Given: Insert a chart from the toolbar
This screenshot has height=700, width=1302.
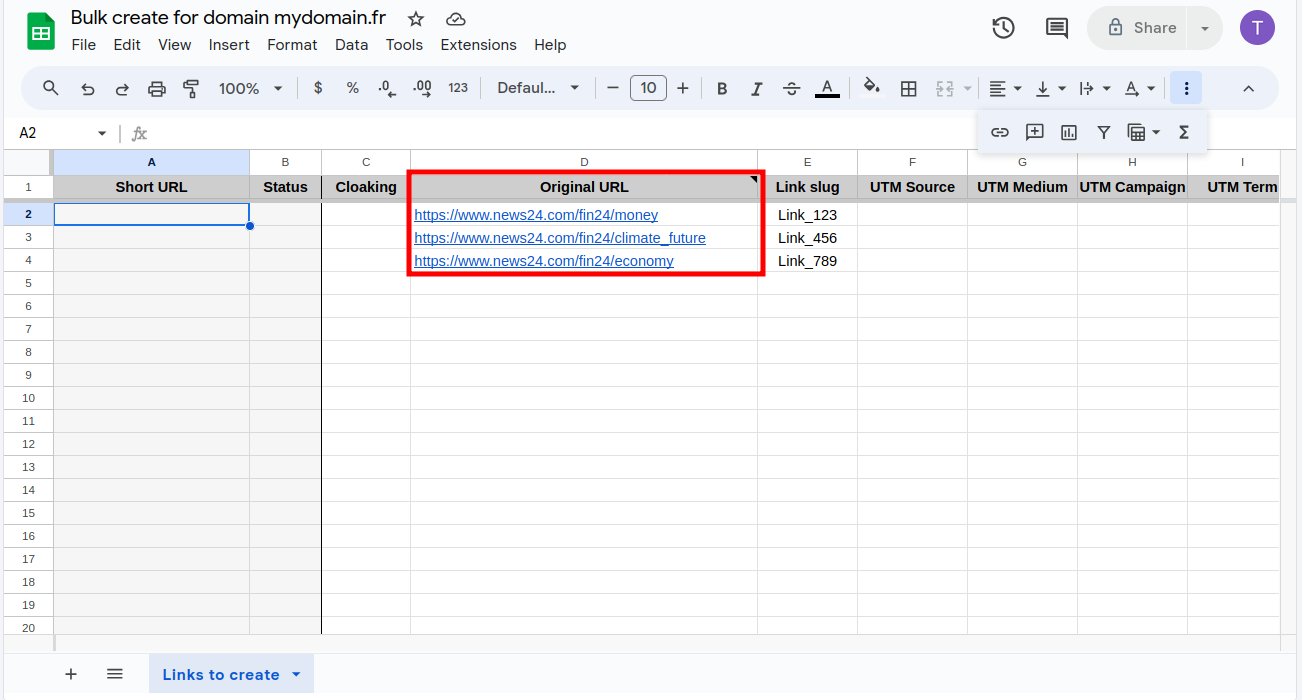Looking at the screenshot, I should coord(1068,132).
